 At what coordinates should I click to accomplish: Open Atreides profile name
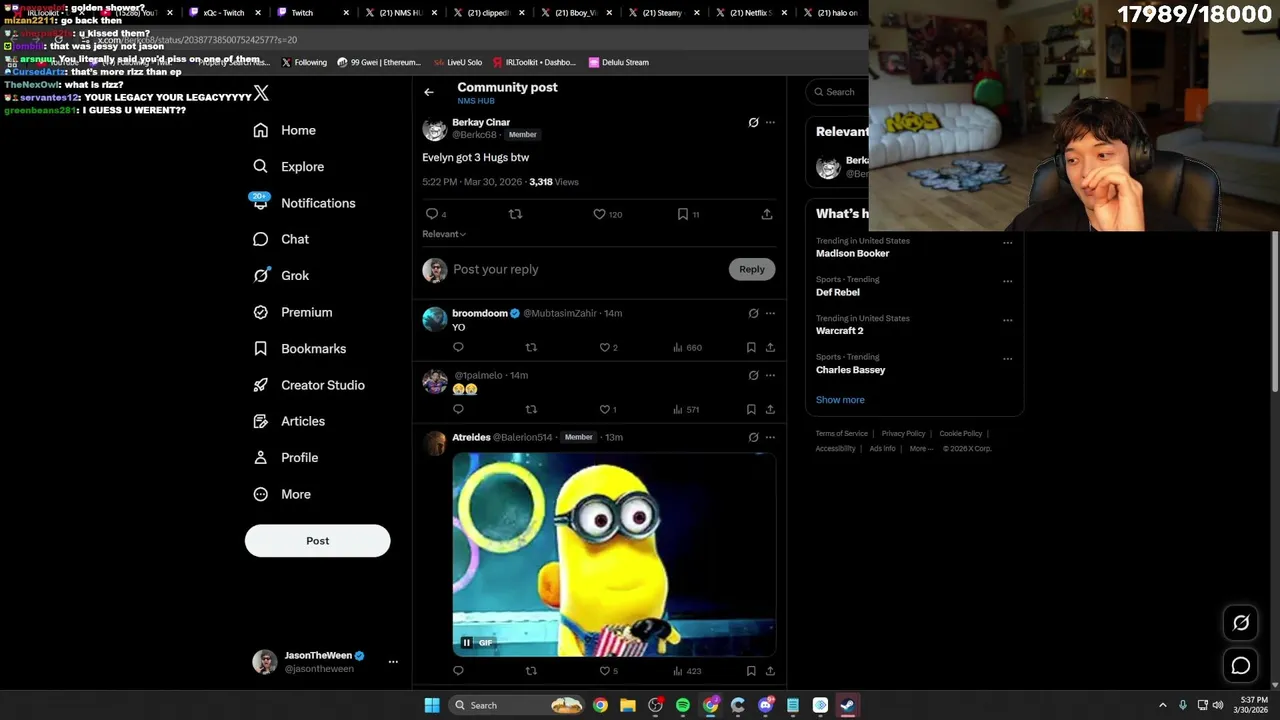point(471,437)
